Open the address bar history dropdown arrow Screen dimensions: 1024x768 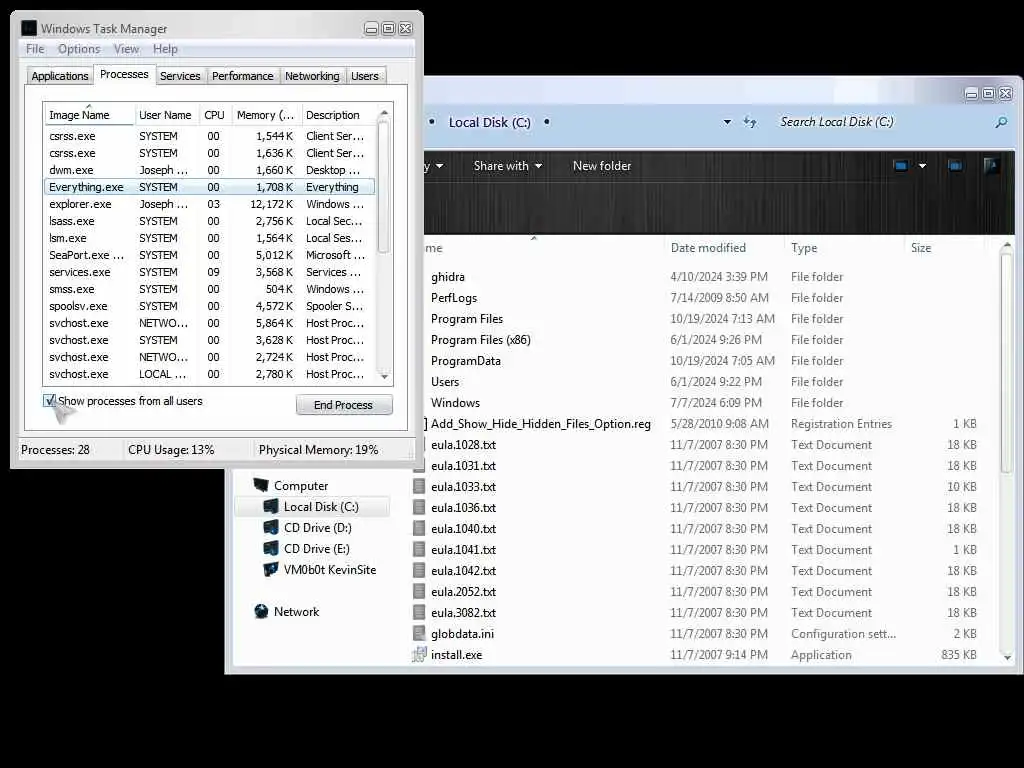(x=727, y=122)
